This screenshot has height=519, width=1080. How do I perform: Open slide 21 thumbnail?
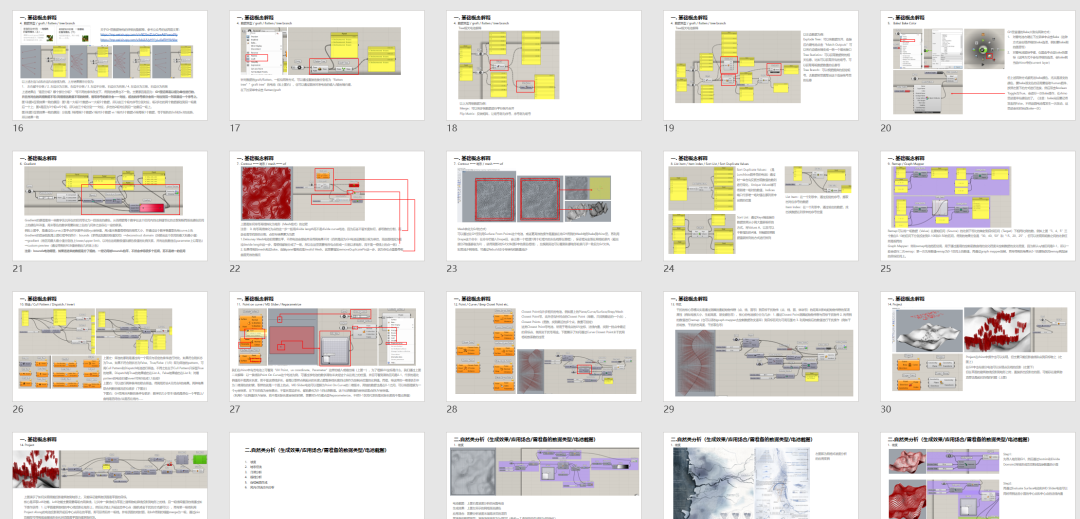107,205
